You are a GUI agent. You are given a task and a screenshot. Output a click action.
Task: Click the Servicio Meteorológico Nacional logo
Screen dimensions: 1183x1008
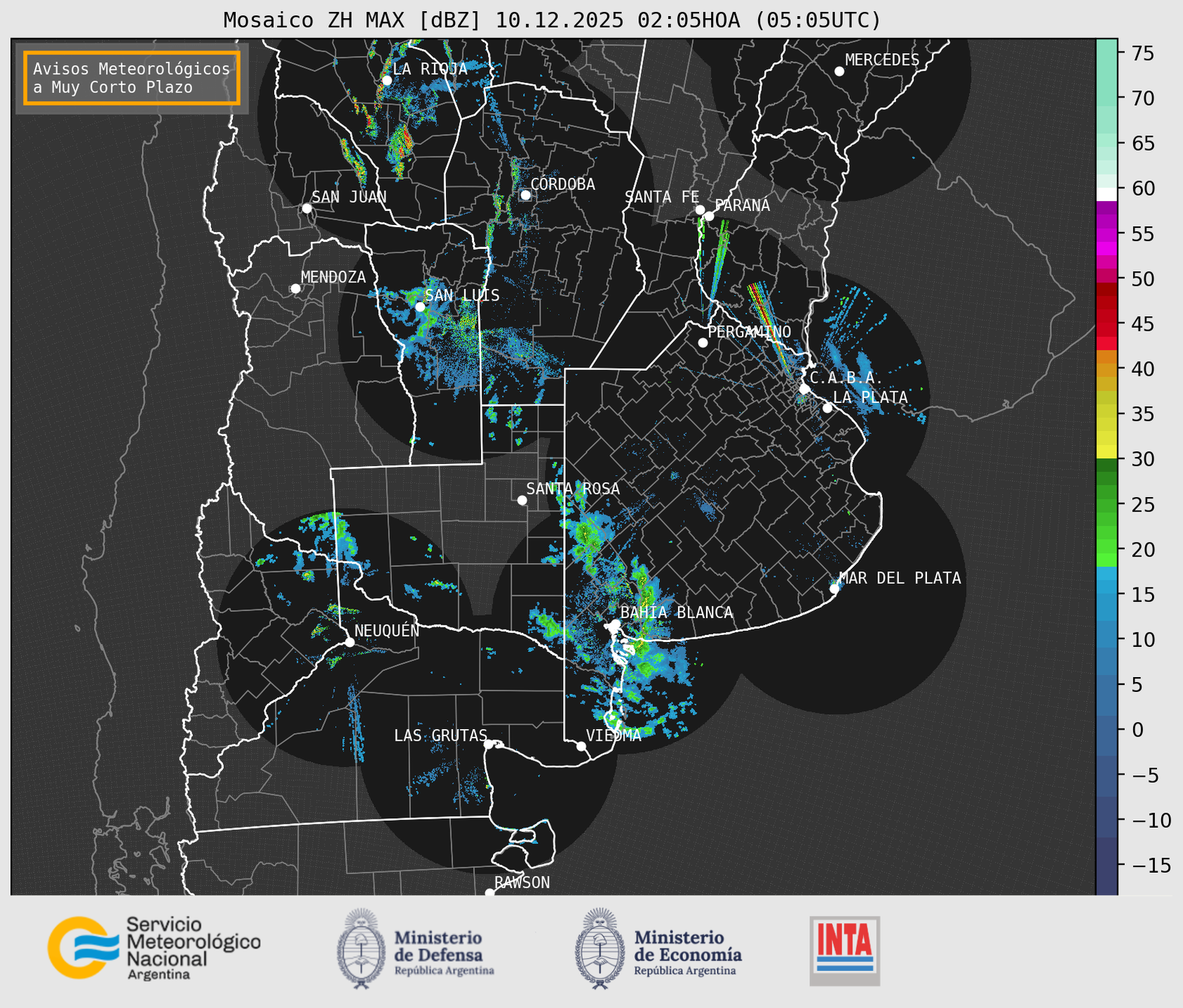click(x=154, y=948)
